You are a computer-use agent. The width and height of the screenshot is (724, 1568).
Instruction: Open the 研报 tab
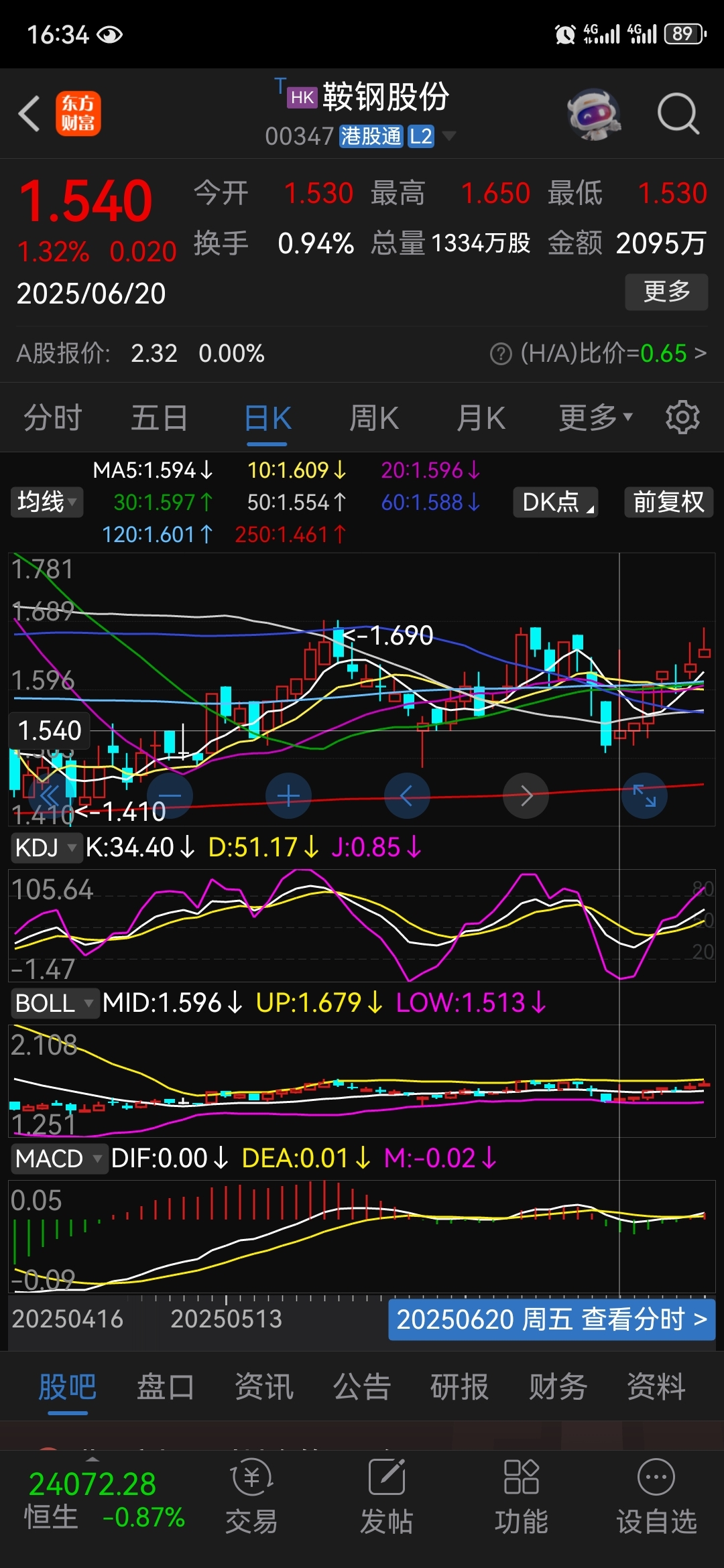tap(460, 1387)
